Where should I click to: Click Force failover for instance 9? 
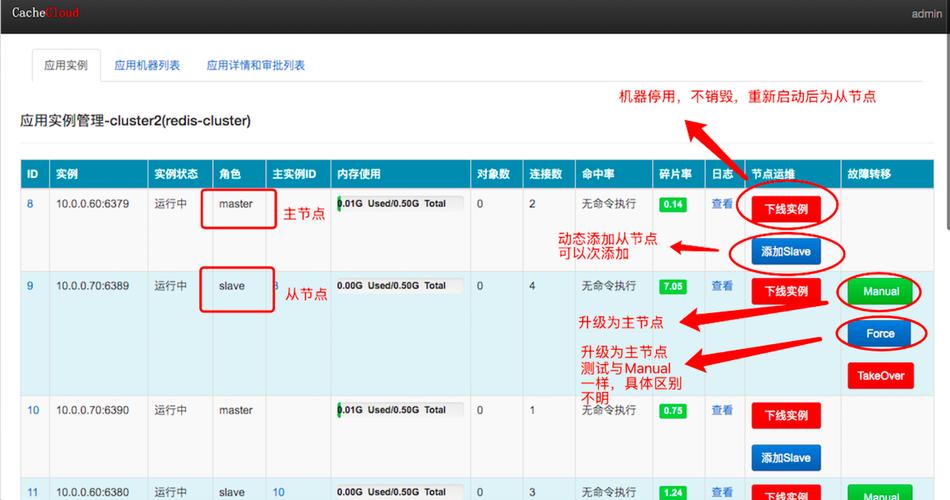tap(880, 333)
